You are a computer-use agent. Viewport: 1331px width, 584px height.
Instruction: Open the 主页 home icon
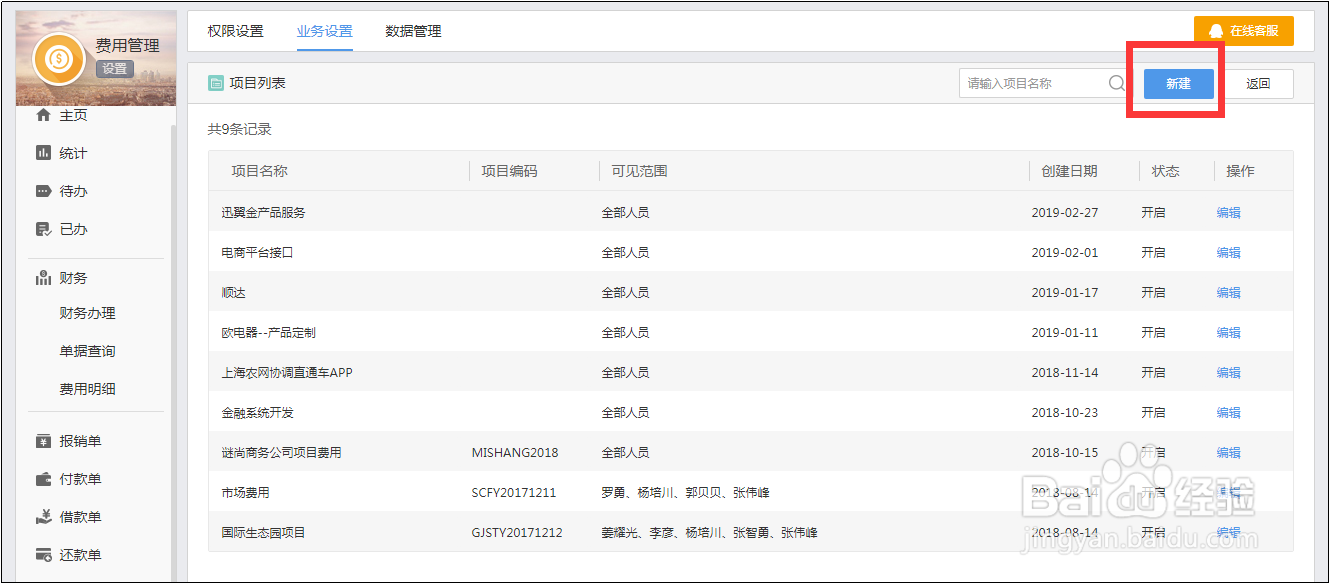pyautogui.click(x=43, y=115)
